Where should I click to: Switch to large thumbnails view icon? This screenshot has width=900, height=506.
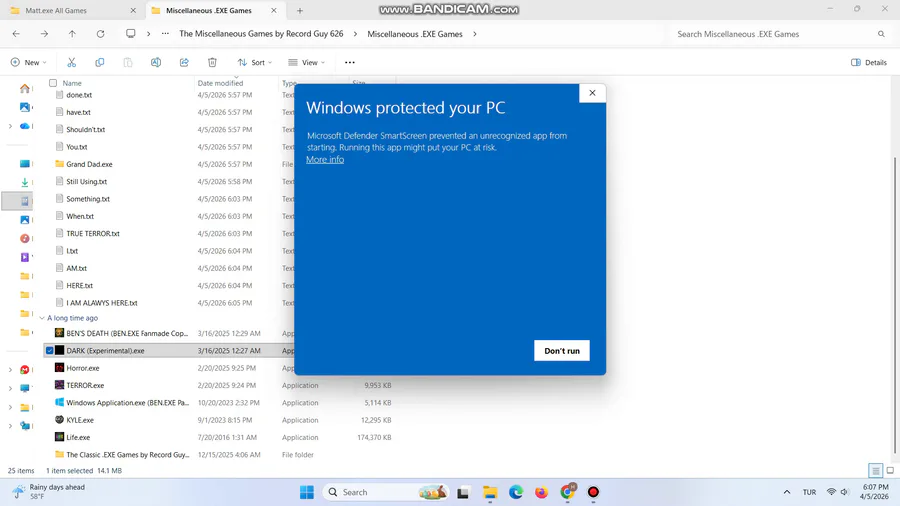click(890, 470)
